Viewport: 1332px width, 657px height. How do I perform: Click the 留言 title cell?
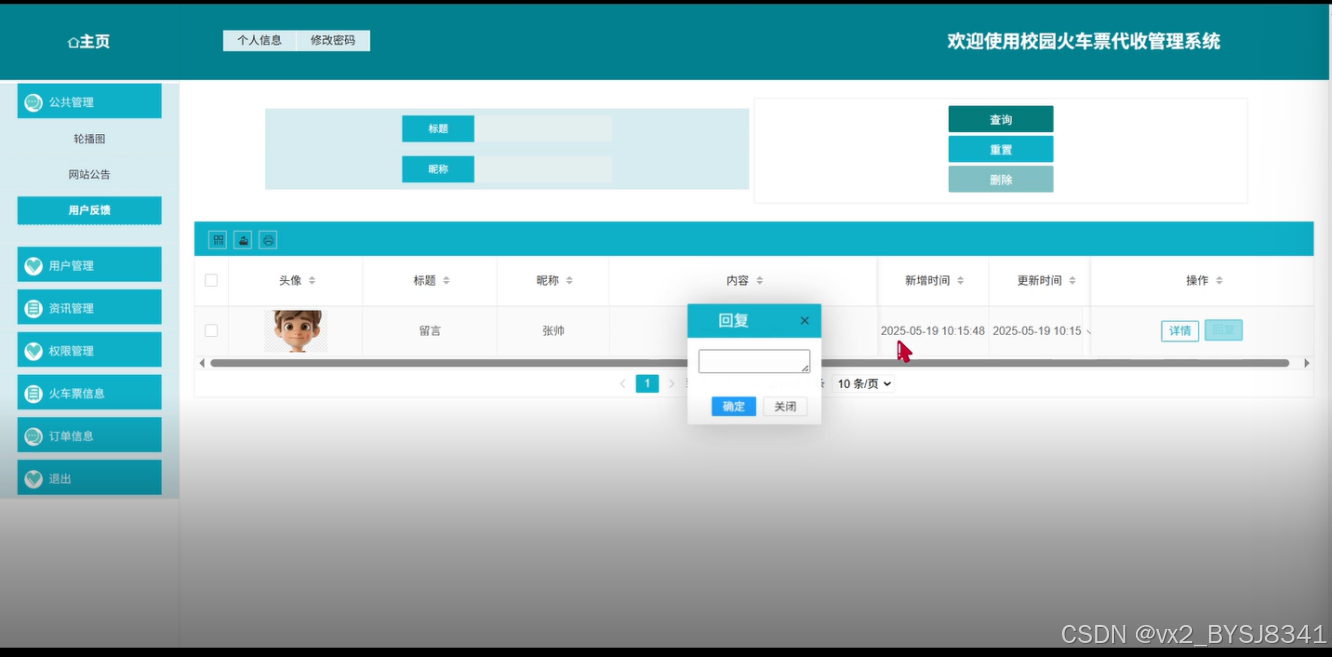pos(430,330)
